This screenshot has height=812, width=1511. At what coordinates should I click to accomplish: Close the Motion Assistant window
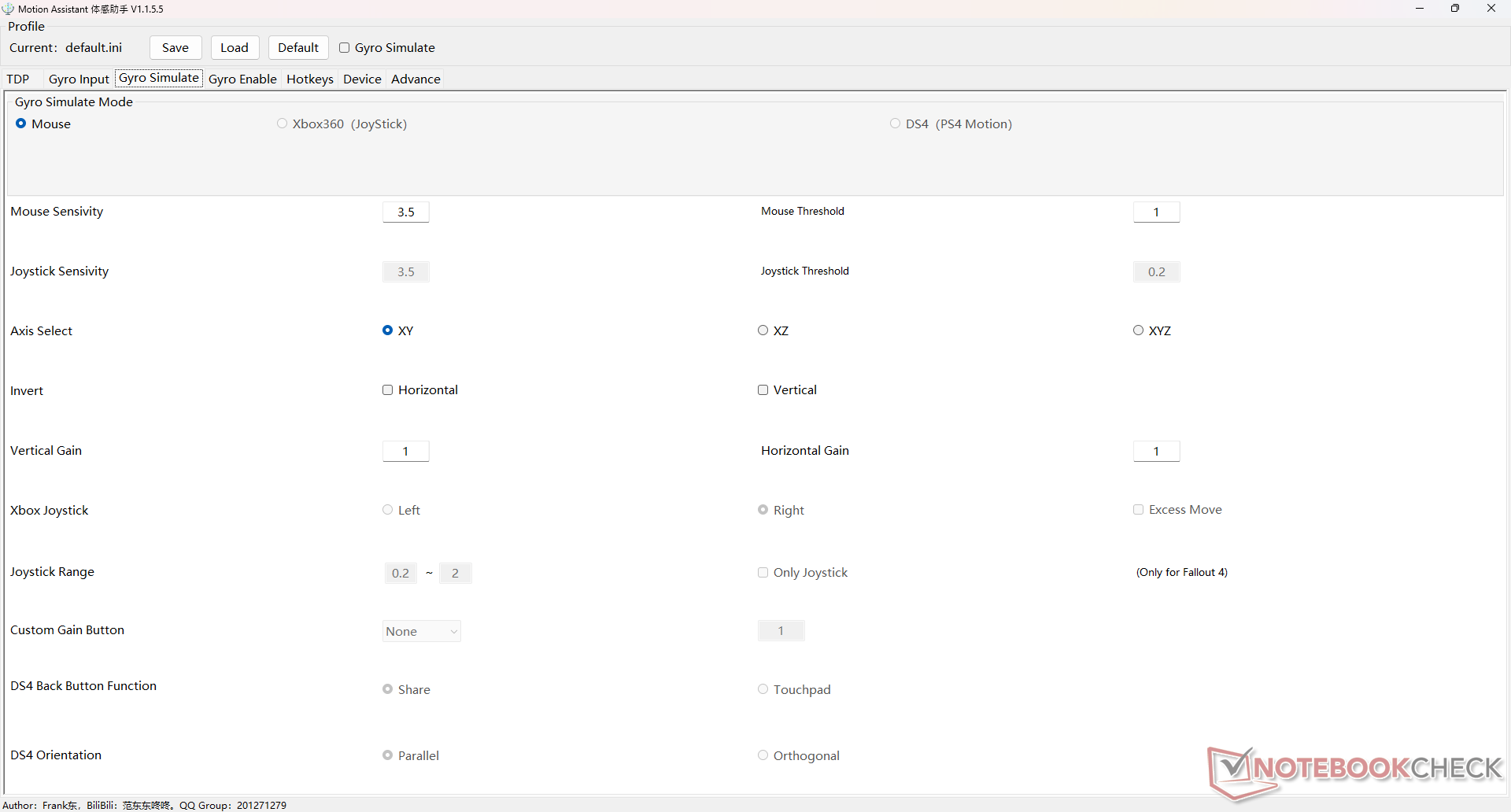pyautogui.click(x=1491, y=9)
